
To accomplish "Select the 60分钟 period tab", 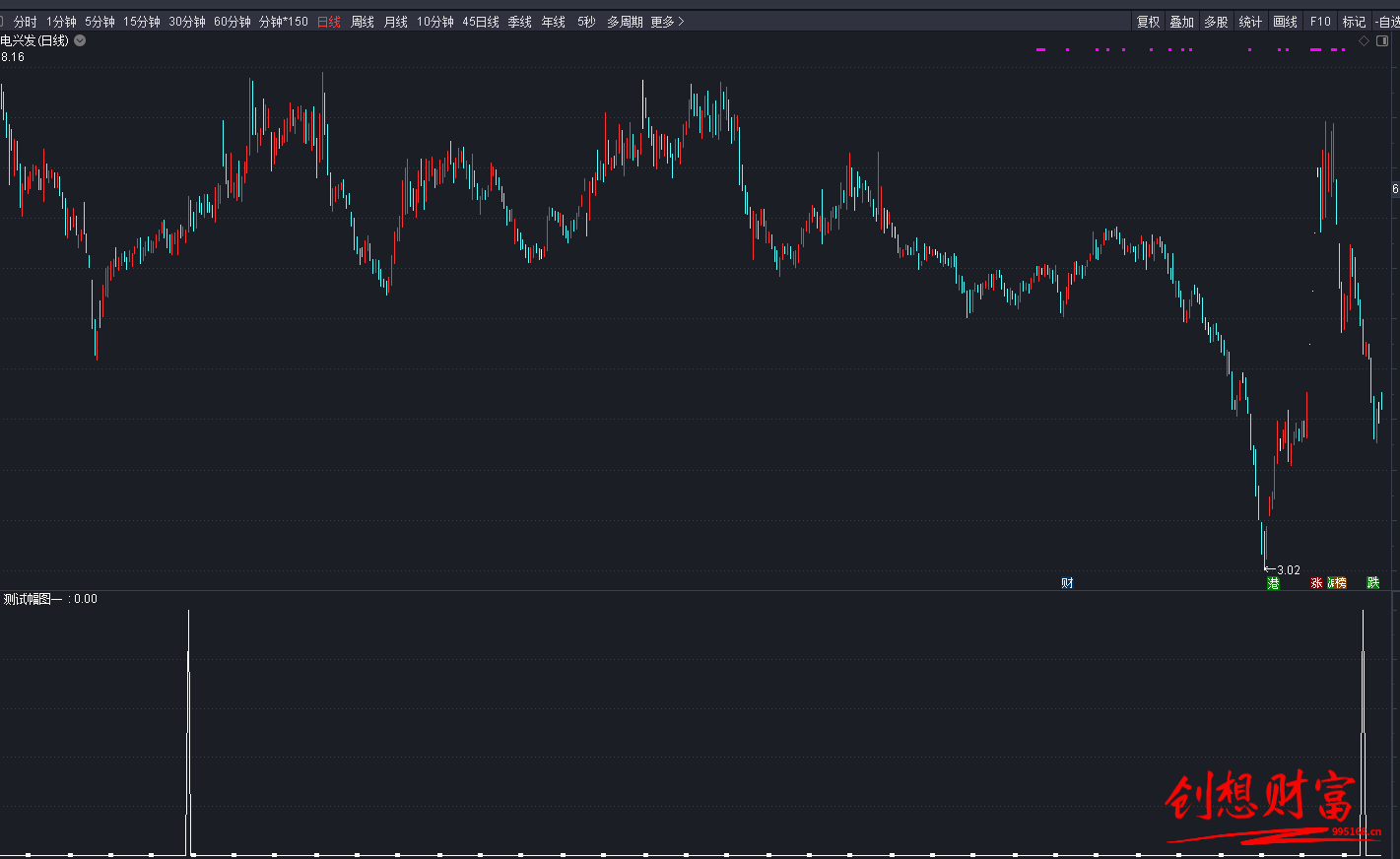I will 233,22.
